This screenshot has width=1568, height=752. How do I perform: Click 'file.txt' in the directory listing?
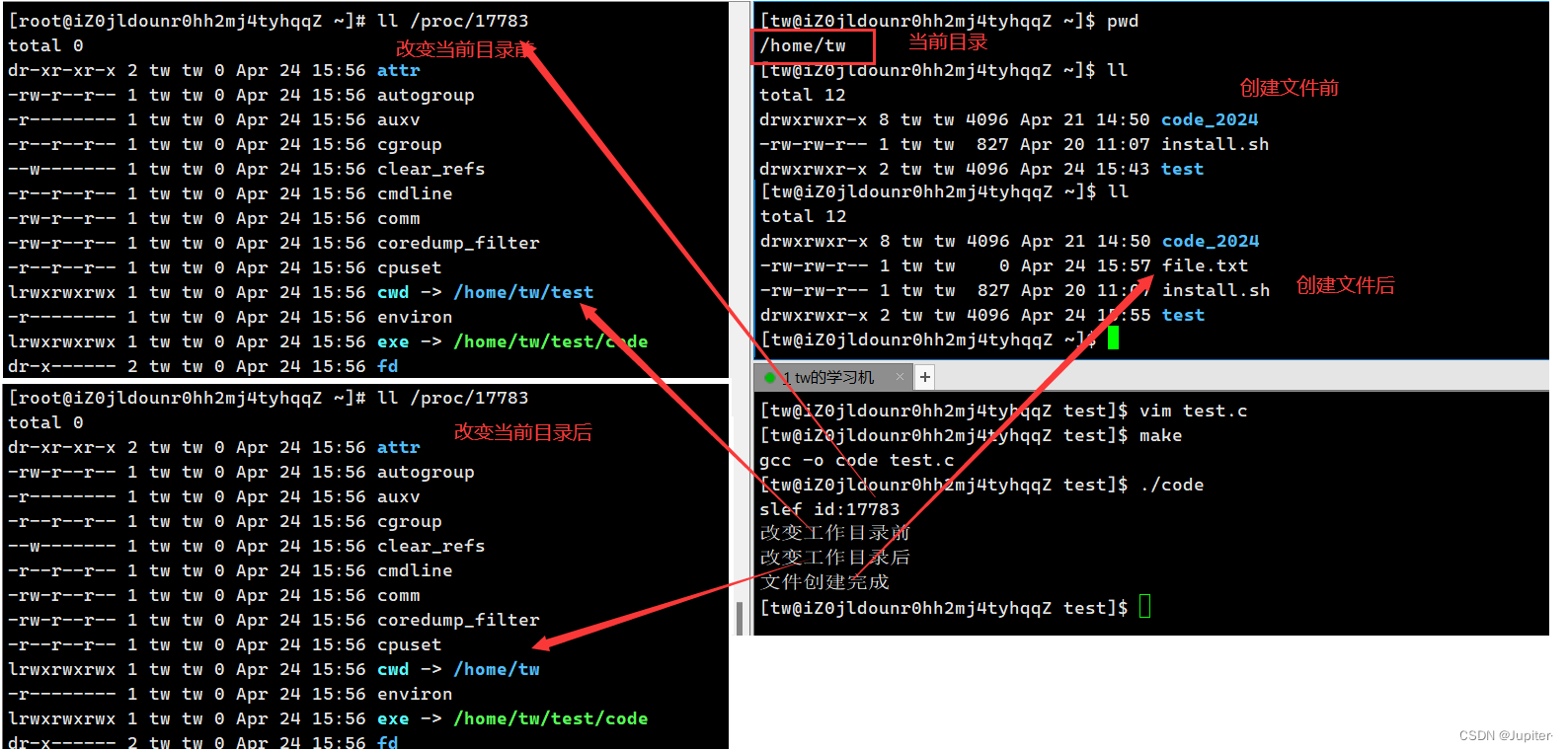(x=1205, y=265)
